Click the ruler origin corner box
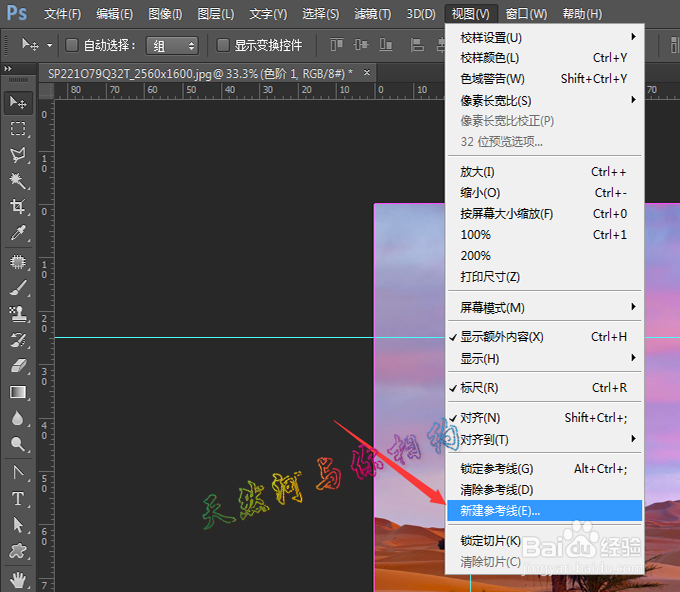The image size is (680, 592). coord(46,91)
